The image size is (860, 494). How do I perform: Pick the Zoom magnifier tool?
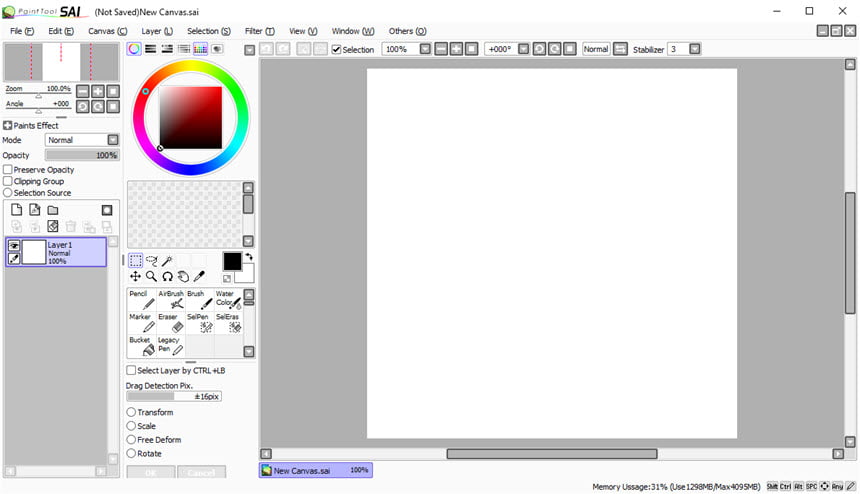point(151,276)
